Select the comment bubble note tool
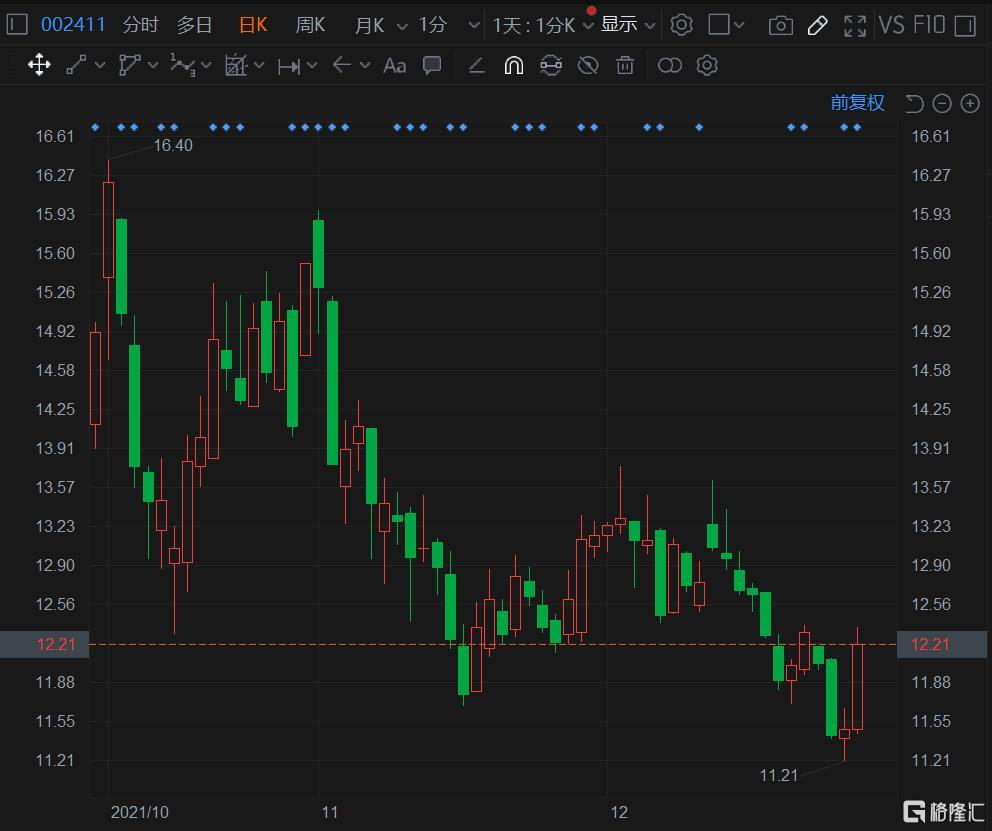992x831 pixels. tap(432, 65)
